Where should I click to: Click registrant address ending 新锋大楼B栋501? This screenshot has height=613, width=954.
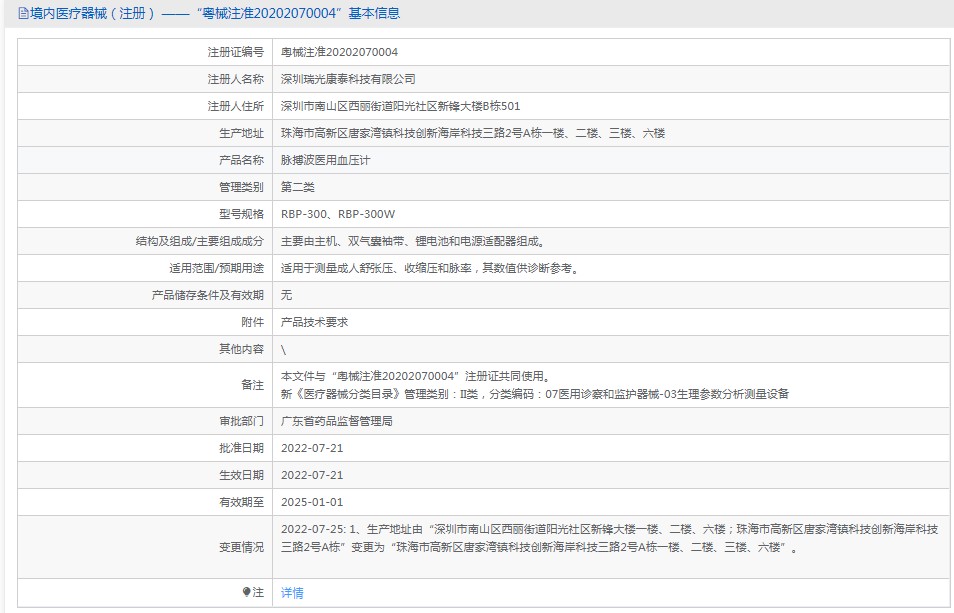pos(400,106)
